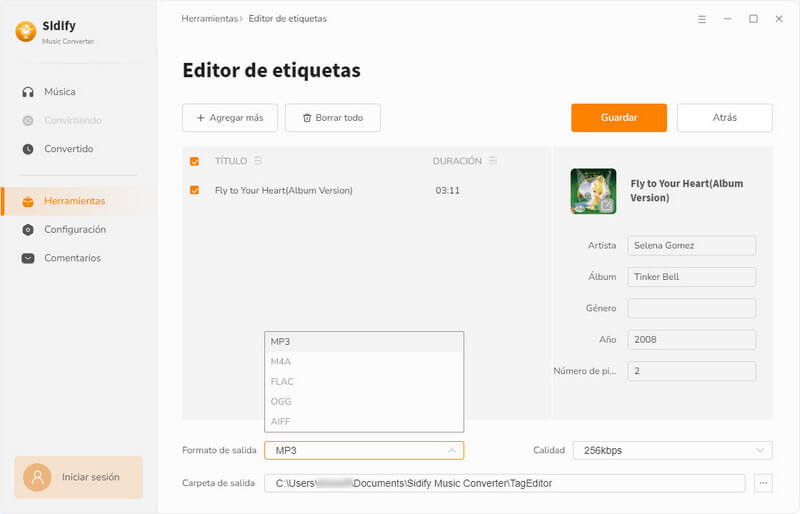Choose OGG from the format list

(x=364, y=402)
